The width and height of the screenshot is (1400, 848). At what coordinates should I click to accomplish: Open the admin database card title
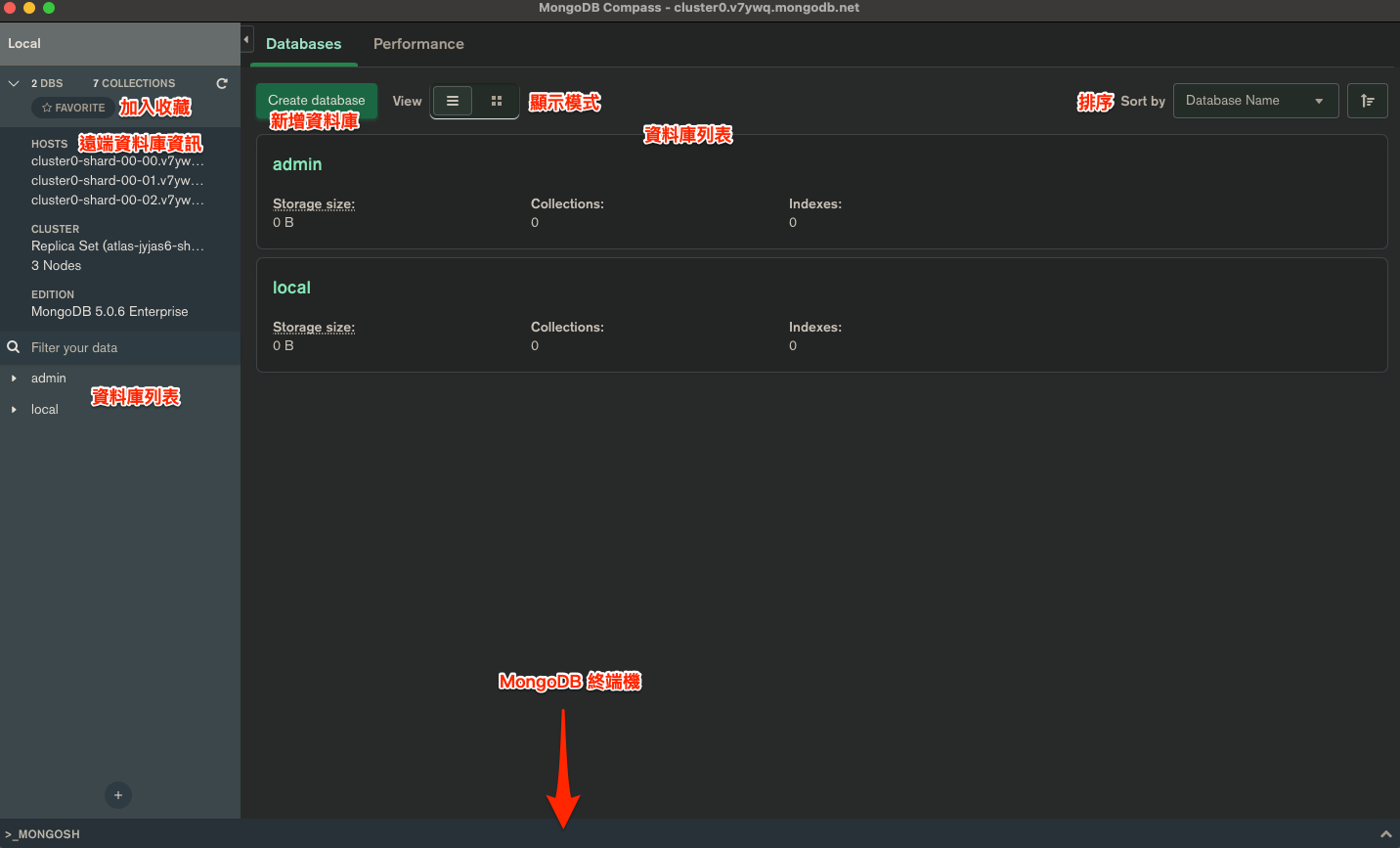coord(297,164)
